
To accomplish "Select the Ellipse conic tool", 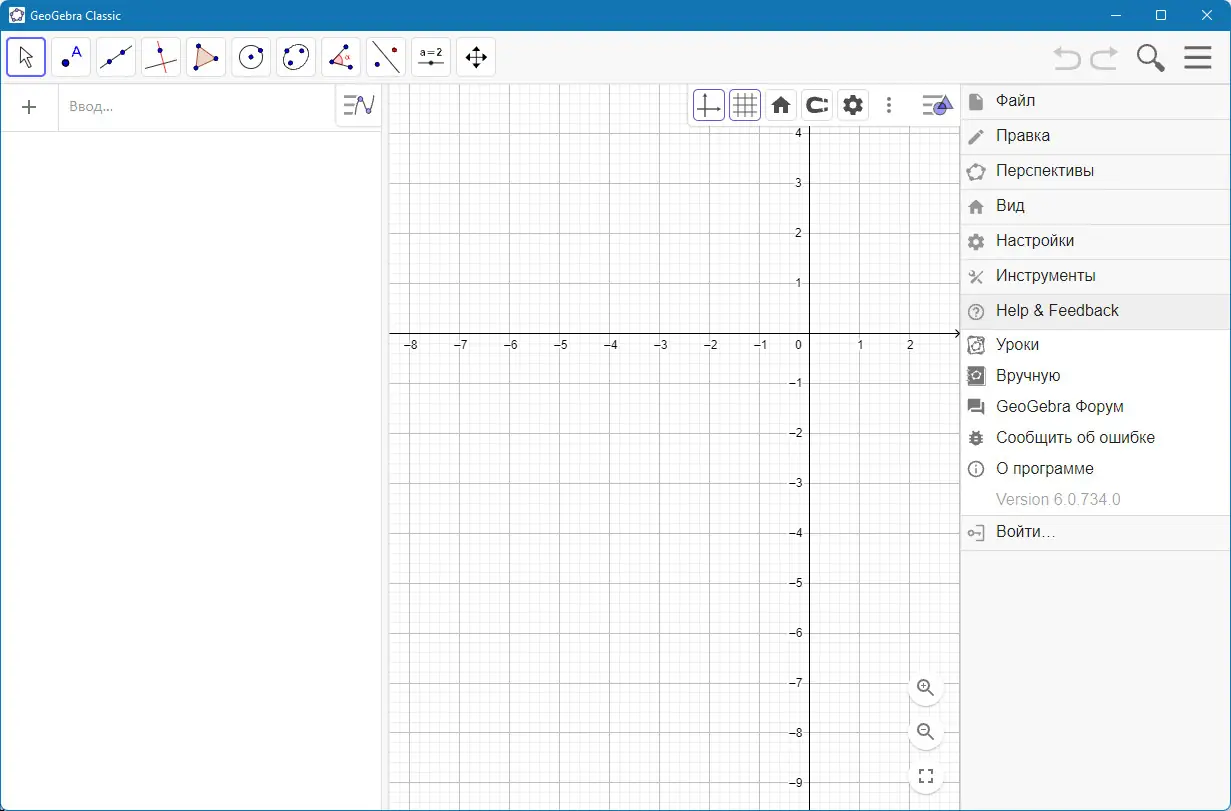I will [x=296, y=57].
